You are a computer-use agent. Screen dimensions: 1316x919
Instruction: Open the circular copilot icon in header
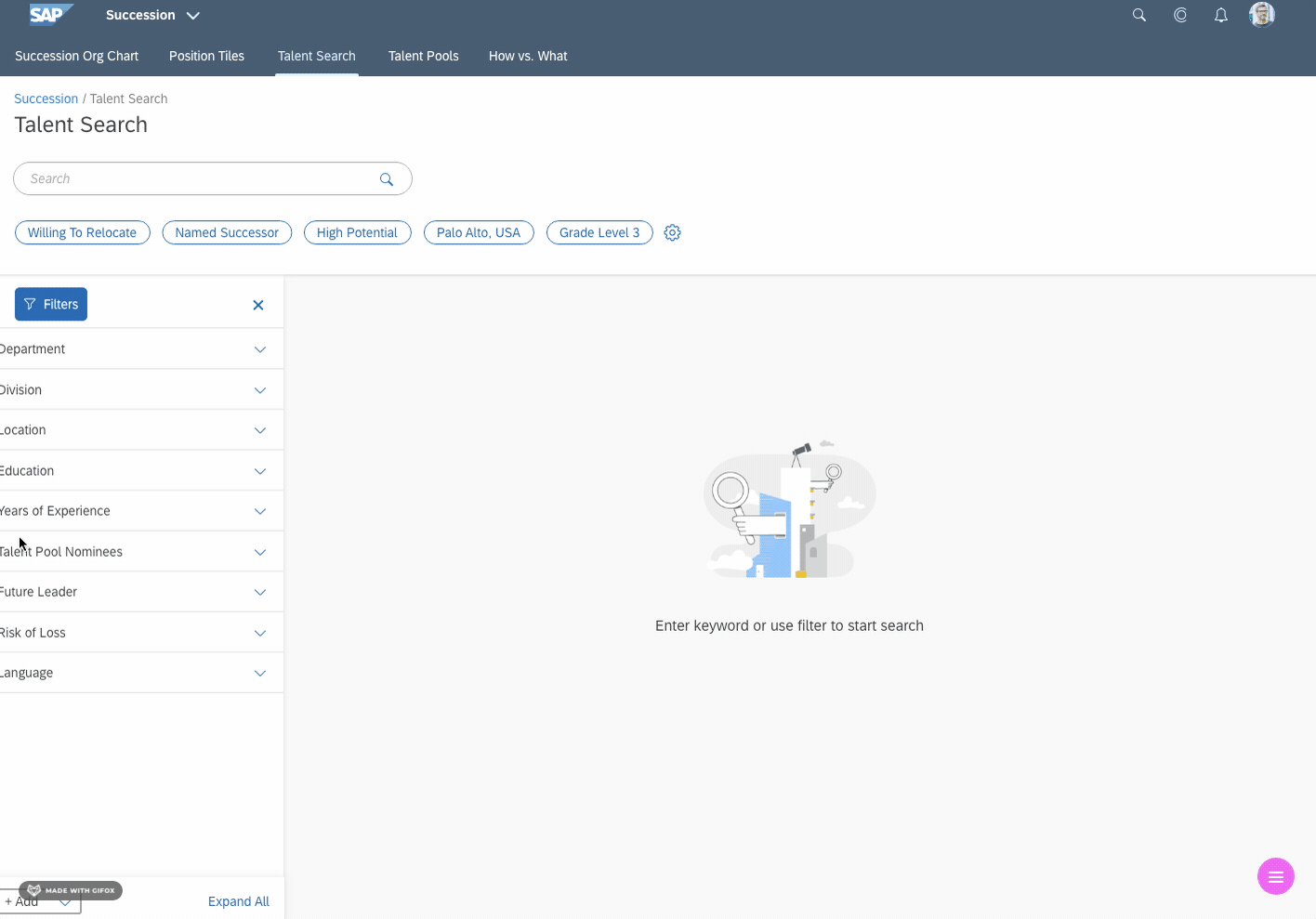(x=1180, y=15)
